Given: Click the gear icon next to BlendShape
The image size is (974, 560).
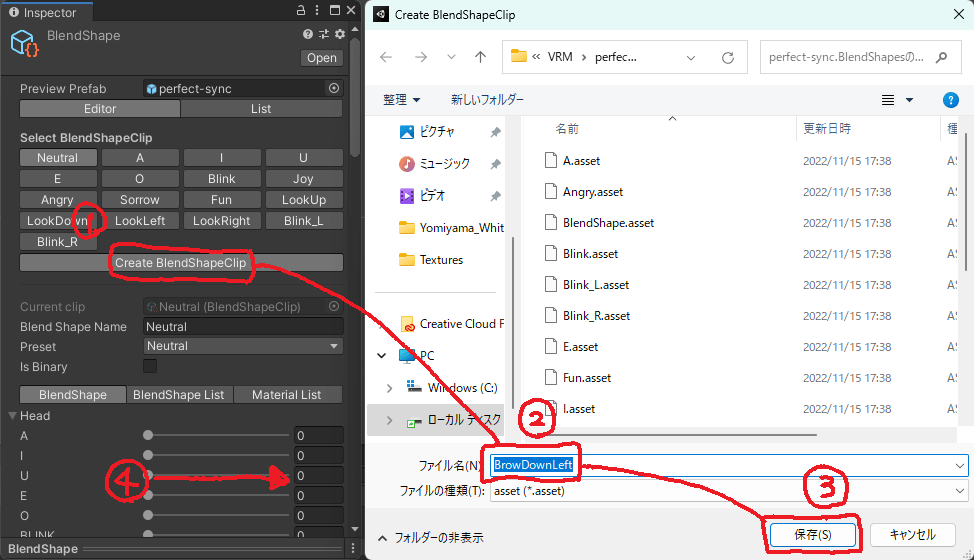Looking at the screenshot, I should 340,35.
